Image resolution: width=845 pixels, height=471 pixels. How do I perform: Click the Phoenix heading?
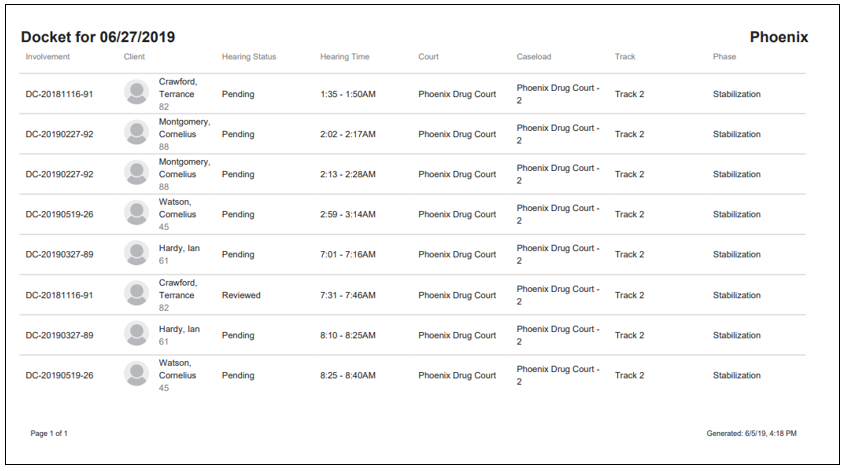(779, 37)
